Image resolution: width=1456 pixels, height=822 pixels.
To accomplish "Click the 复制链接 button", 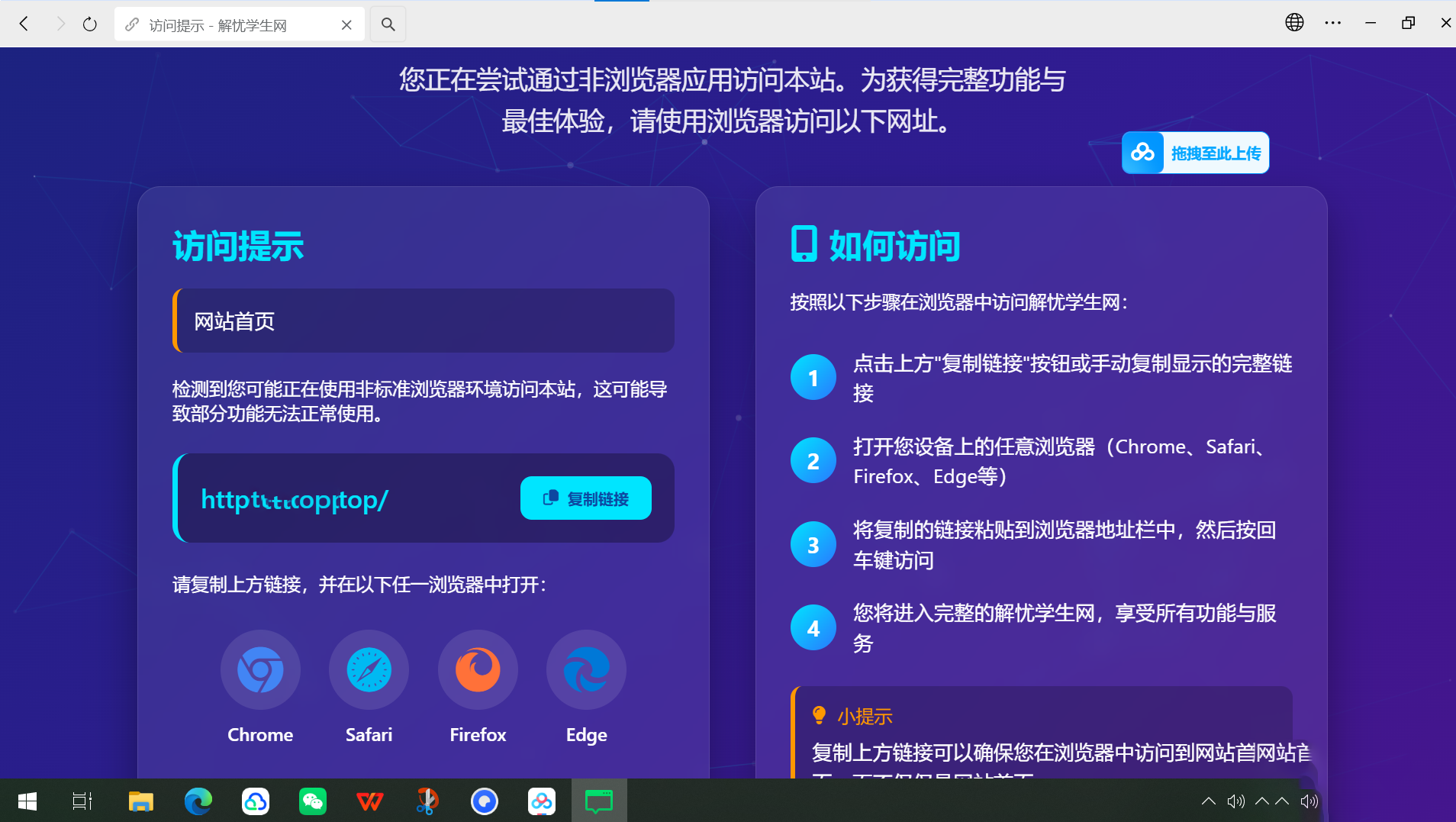I will (x=585, y=498).
